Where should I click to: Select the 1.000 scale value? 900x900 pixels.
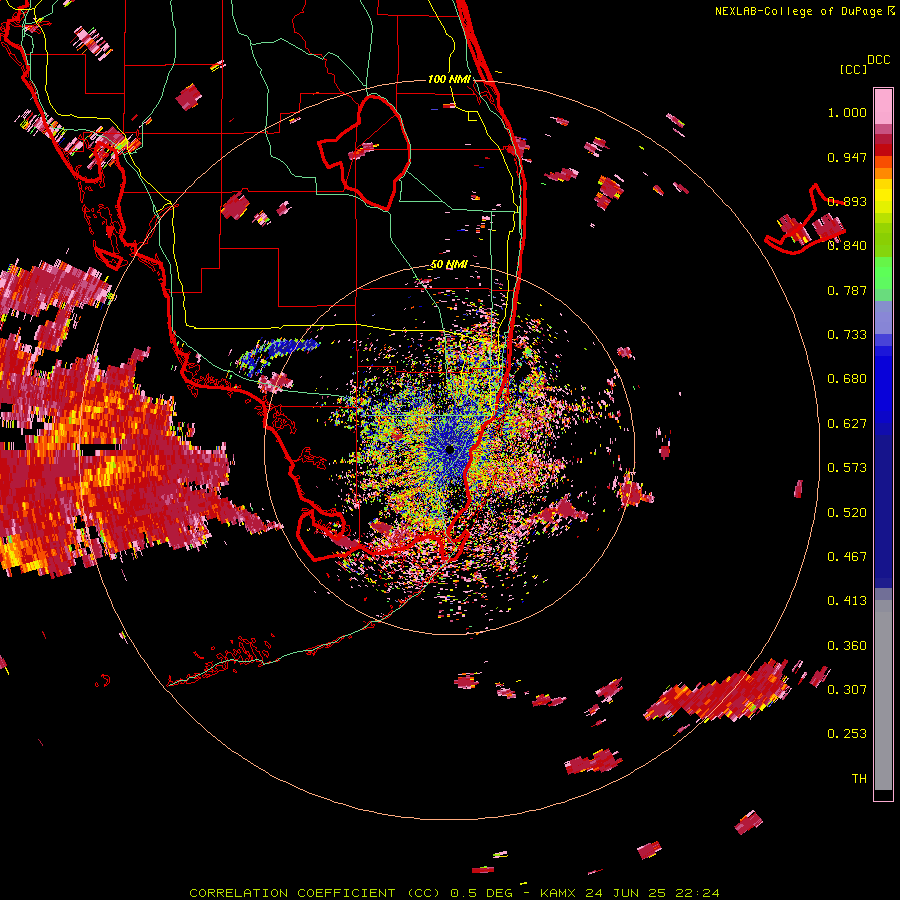(x=847, y=112)
